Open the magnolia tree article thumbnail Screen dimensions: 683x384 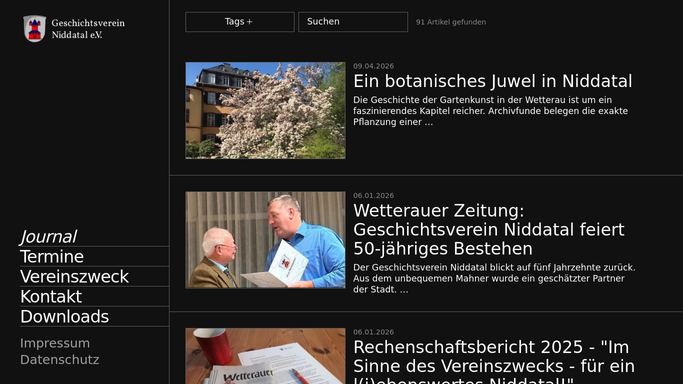265,110
